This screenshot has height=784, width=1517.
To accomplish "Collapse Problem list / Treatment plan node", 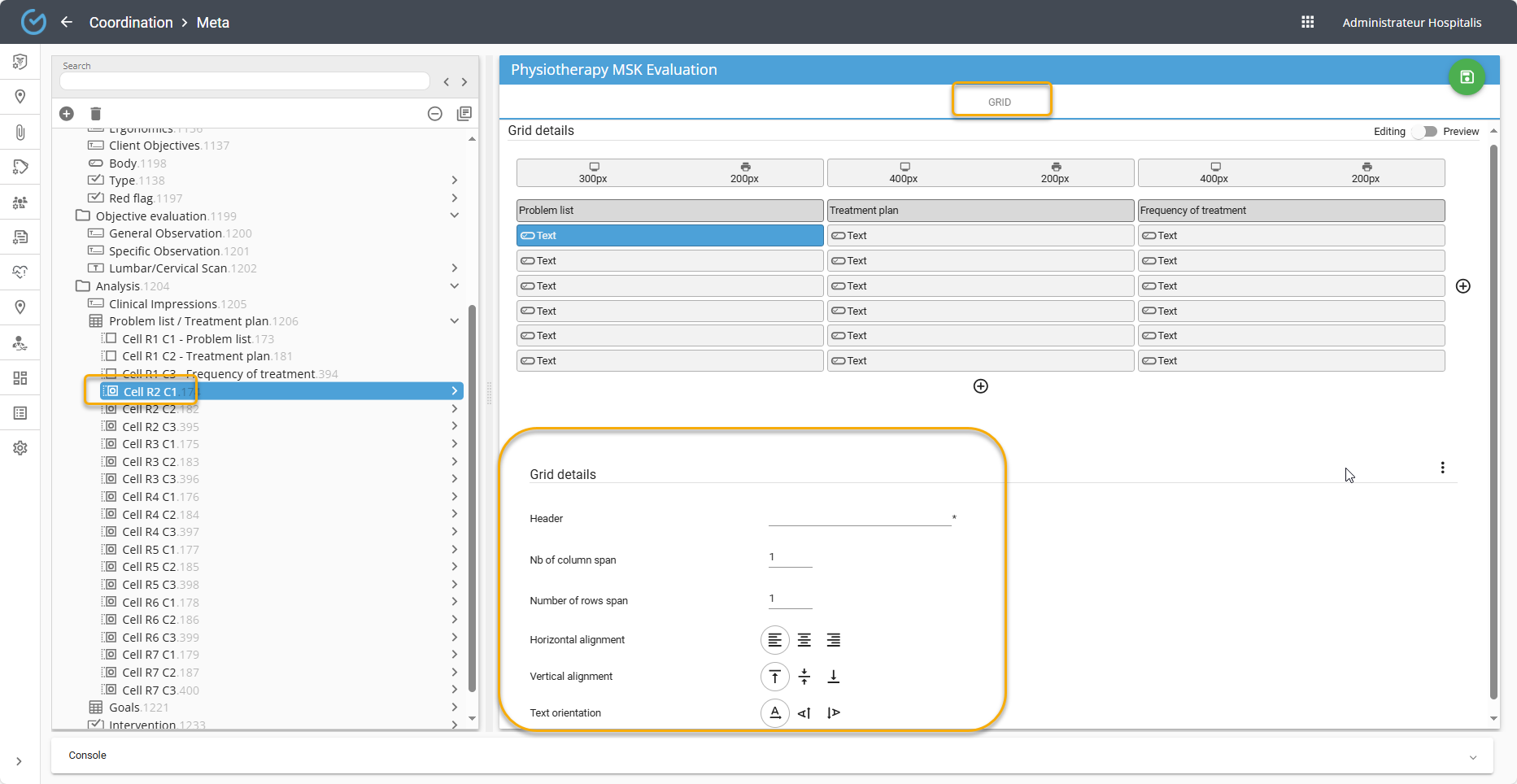I will 454,321.
